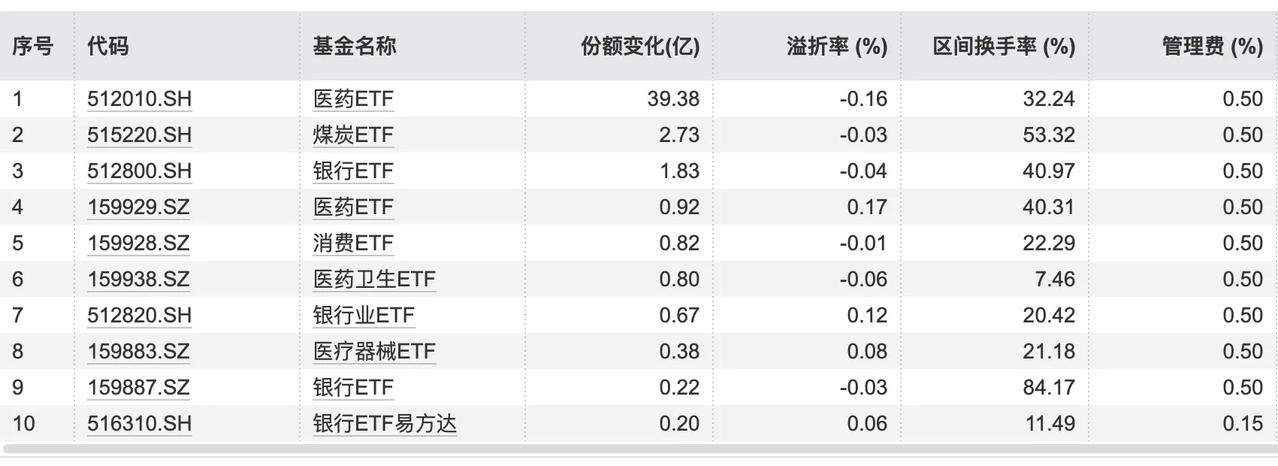This screenshot has height=466, width=1278.
Task: Select turnover value 84.17 cell
Action: 1049,387
